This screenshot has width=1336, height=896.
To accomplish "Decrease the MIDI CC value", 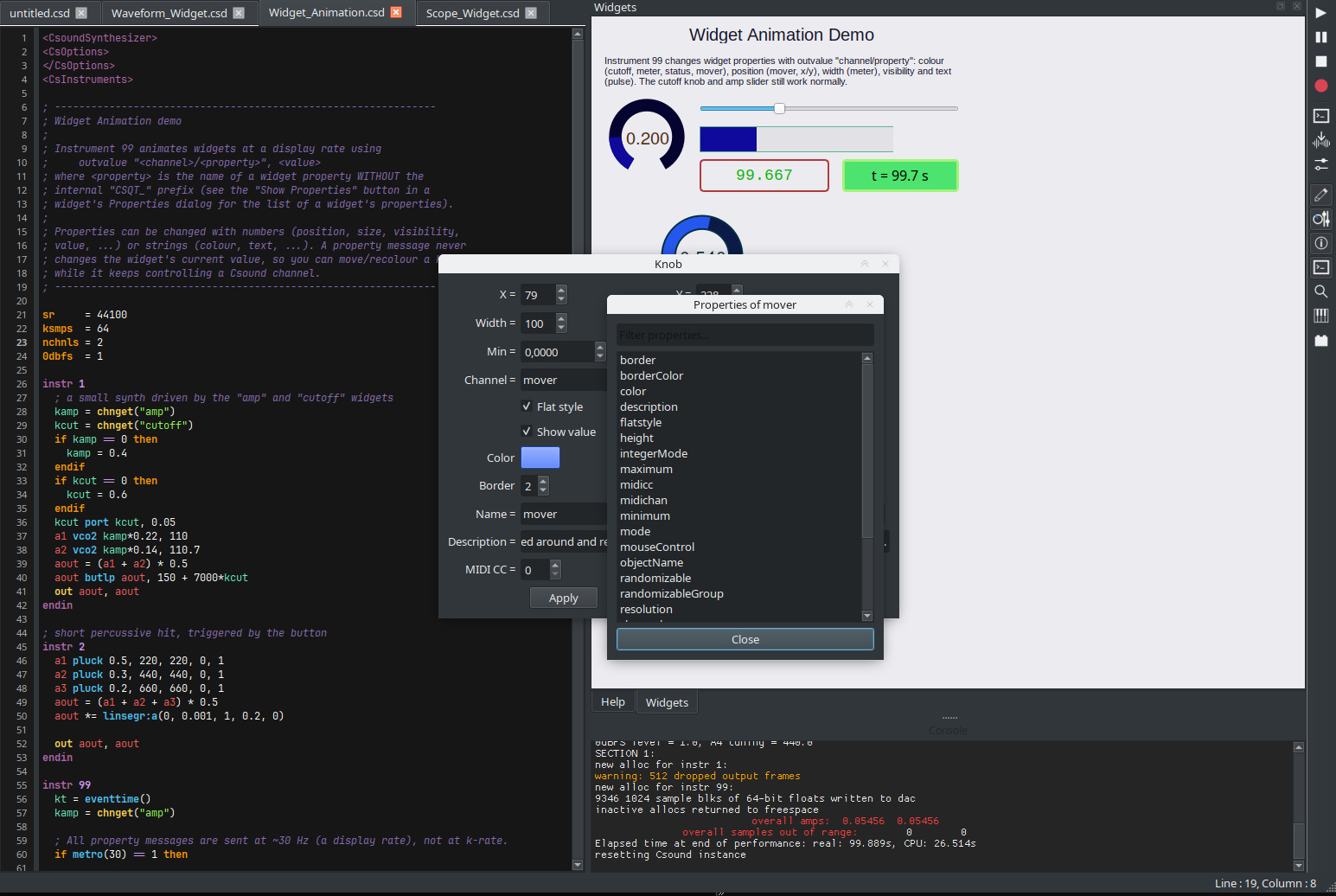I will click(555, 574).
